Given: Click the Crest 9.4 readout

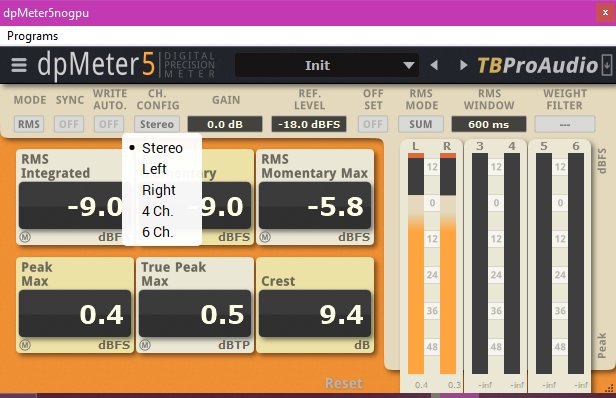Looking at the screenshot, I should coord(315,314).
